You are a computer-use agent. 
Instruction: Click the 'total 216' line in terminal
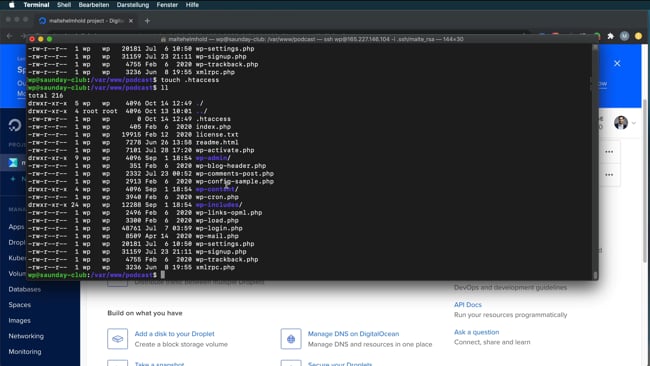[x=46, y=95]
